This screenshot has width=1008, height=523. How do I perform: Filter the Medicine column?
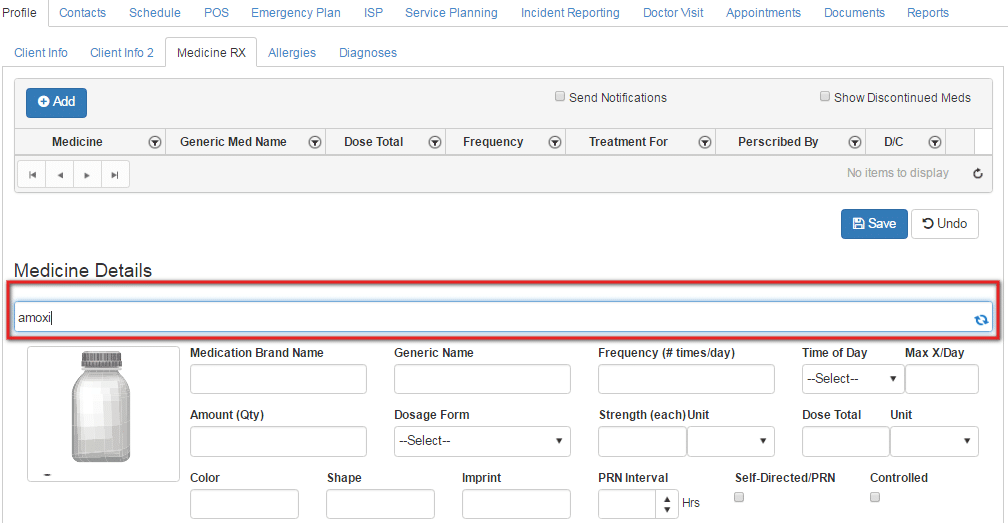154,143
